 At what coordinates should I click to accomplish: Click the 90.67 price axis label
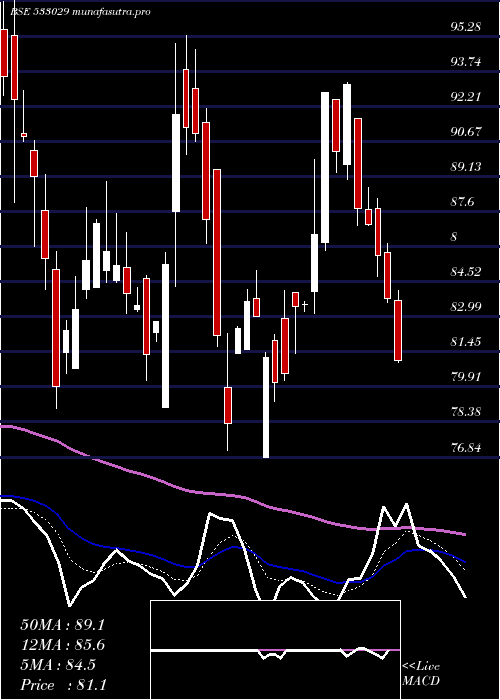466,132
